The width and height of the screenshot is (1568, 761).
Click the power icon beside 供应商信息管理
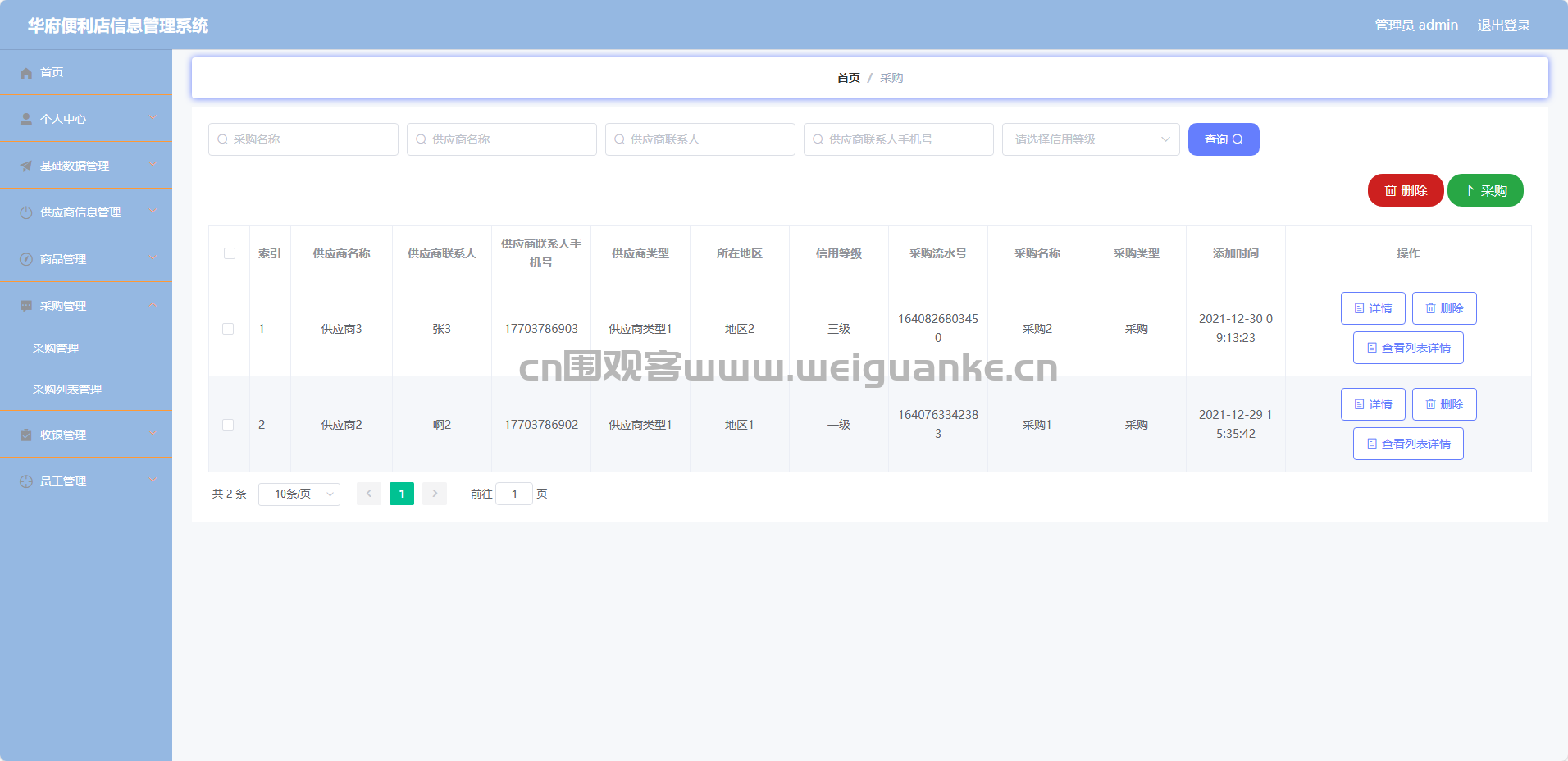26,213
